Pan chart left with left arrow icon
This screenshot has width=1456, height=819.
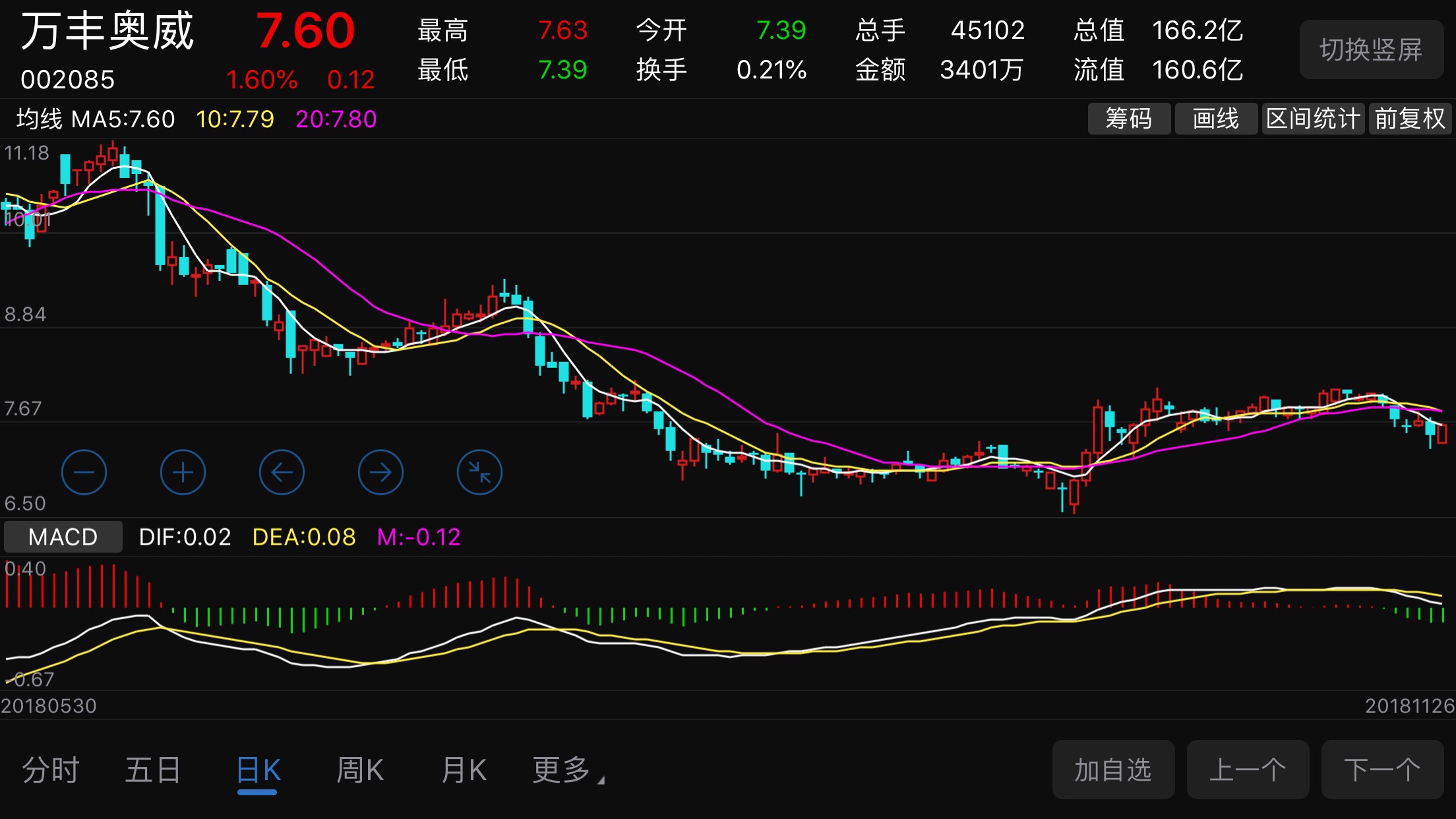point(282,472)
